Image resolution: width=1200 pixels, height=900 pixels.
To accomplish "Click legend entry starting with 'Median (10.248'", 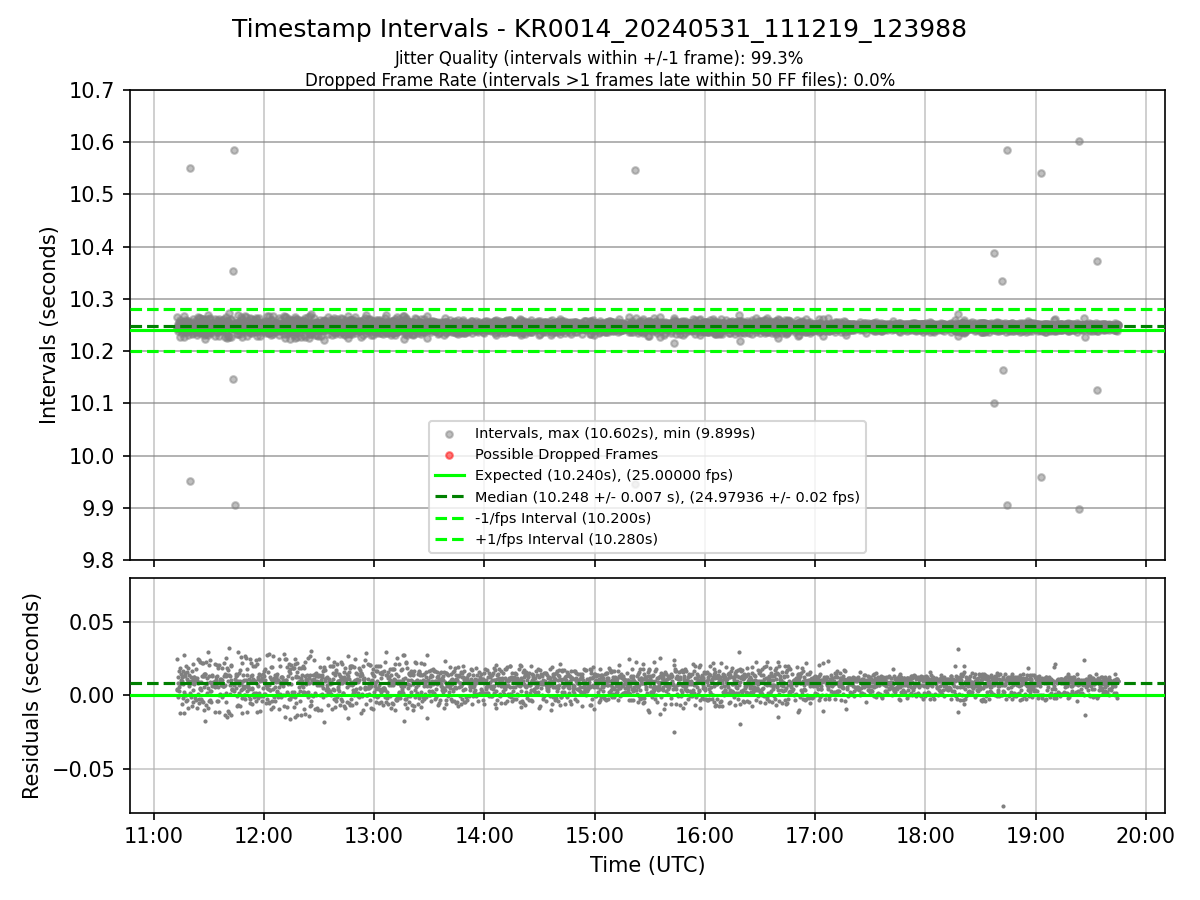I will [x=667, y=496].
